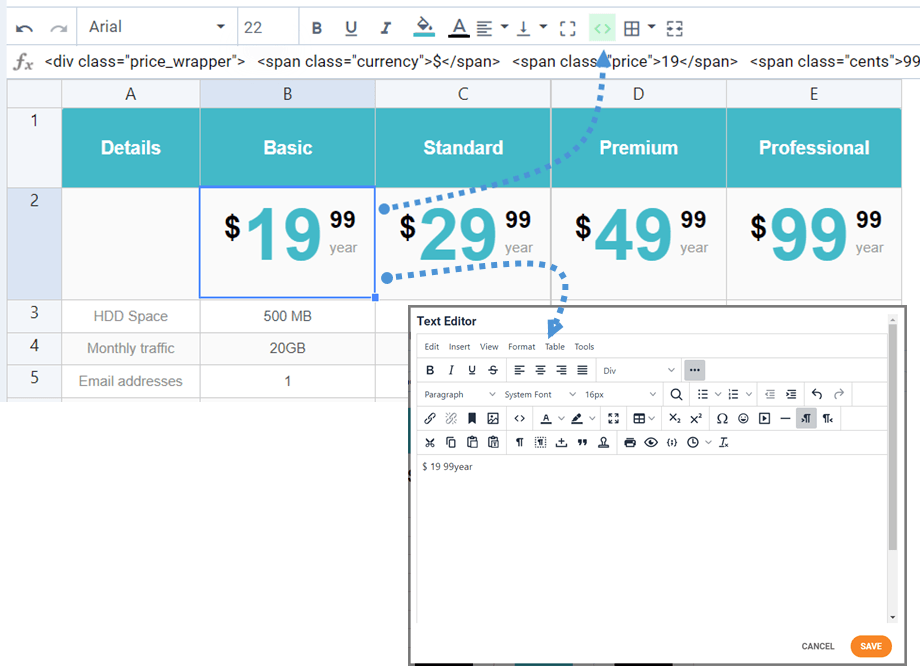The image size is (920, 666).
Task: Select the Standard $29 price cell
Action: [x=463, y=242]
